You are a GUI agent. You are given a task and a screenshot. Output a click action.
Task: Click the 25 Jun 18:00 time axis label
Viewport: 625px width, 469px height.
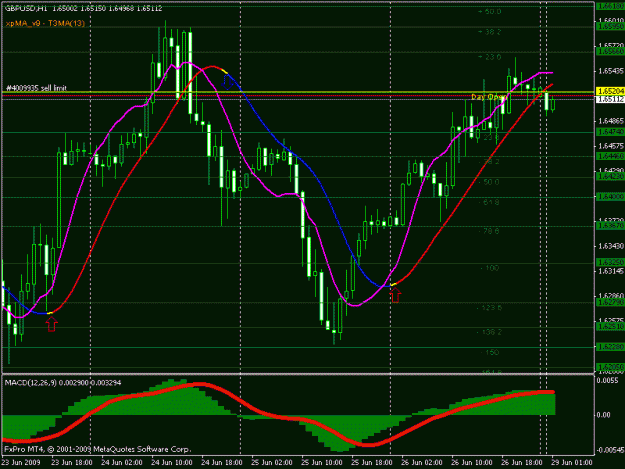(372, 462)
